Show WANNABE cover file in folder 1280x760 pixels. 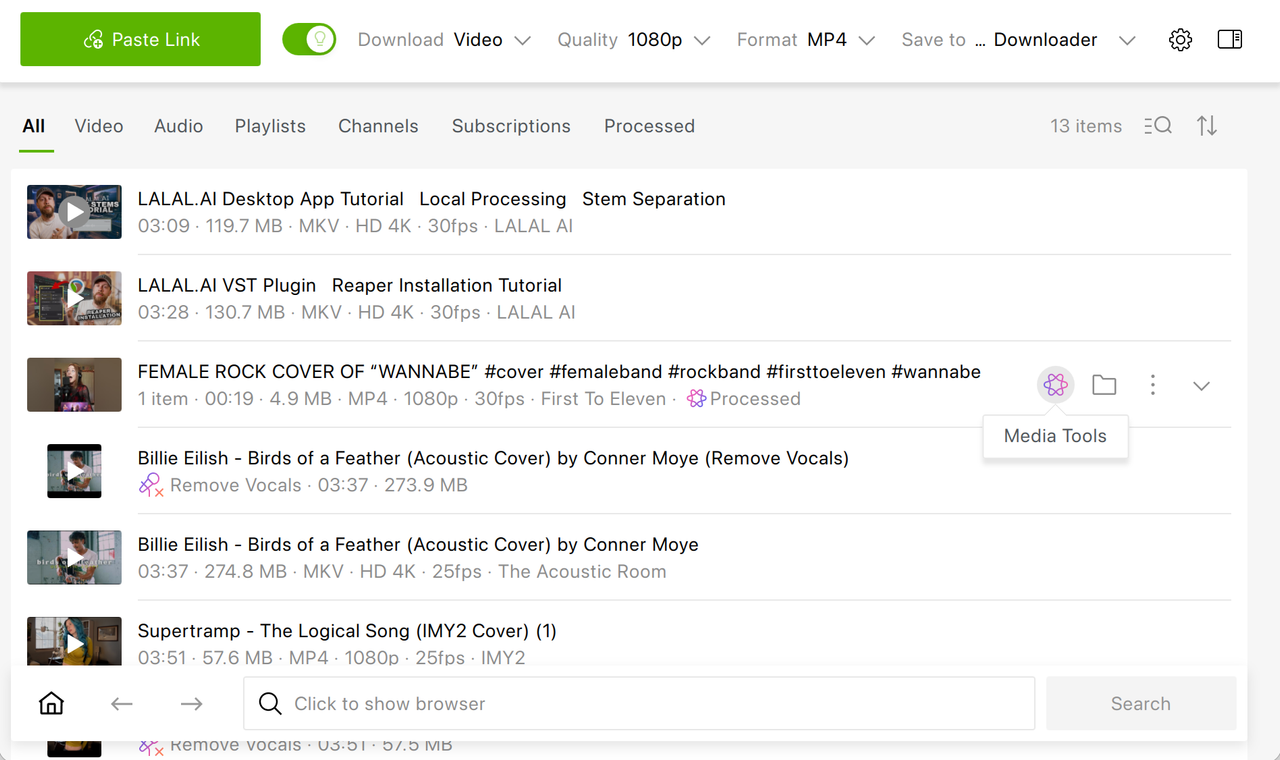(x=1104, y=385)
